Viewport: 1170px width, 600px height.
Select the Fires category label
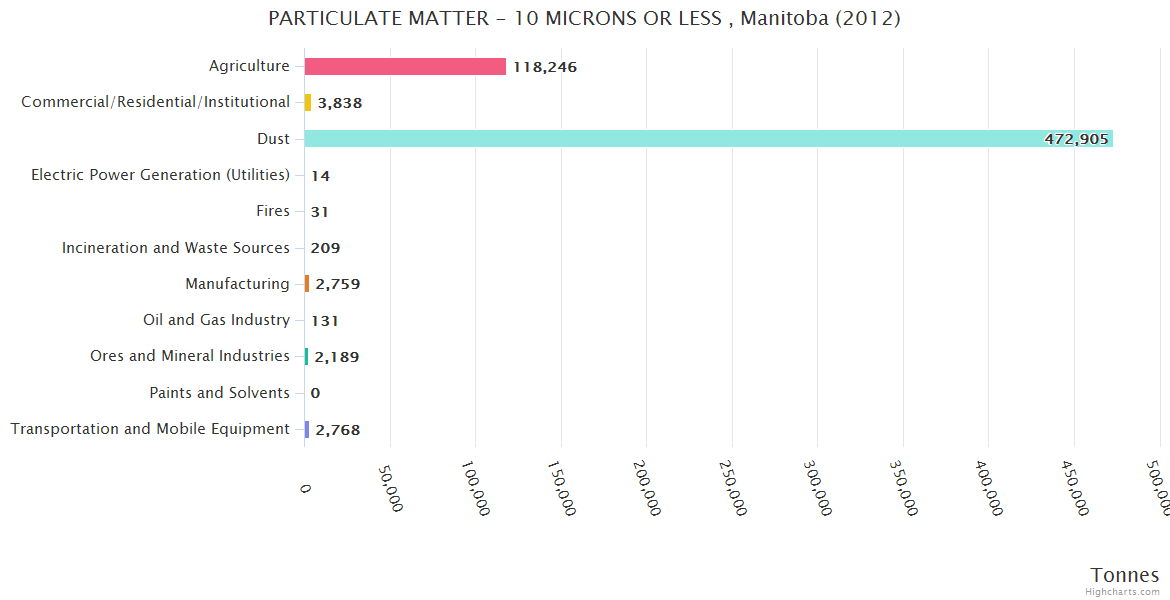coord(273,211)
